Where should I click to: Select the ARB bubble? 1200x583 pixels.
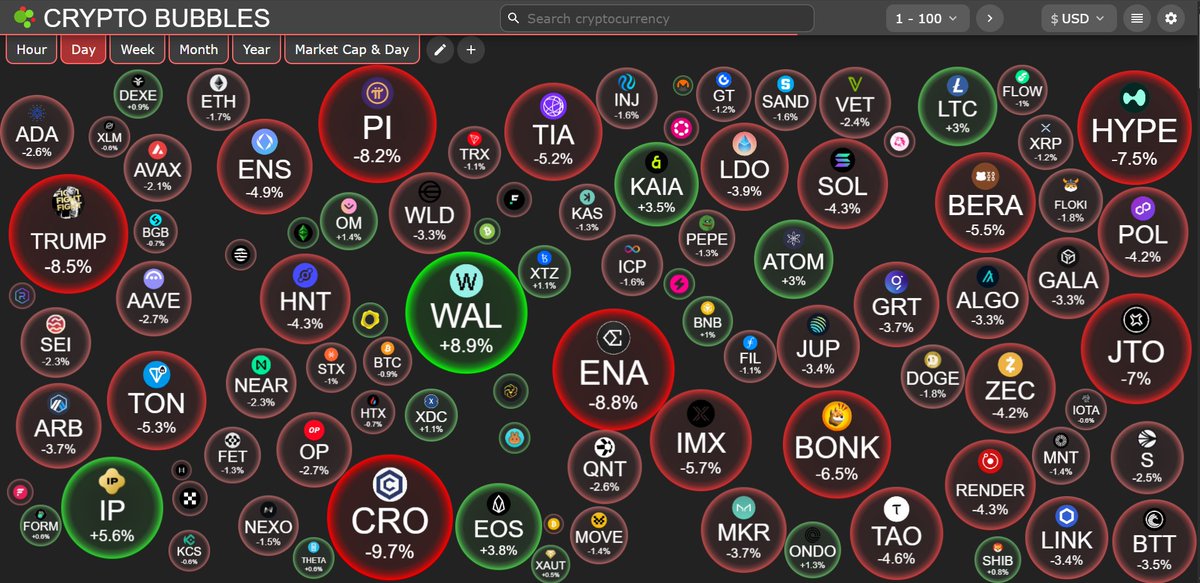click(x=59, y=424)
